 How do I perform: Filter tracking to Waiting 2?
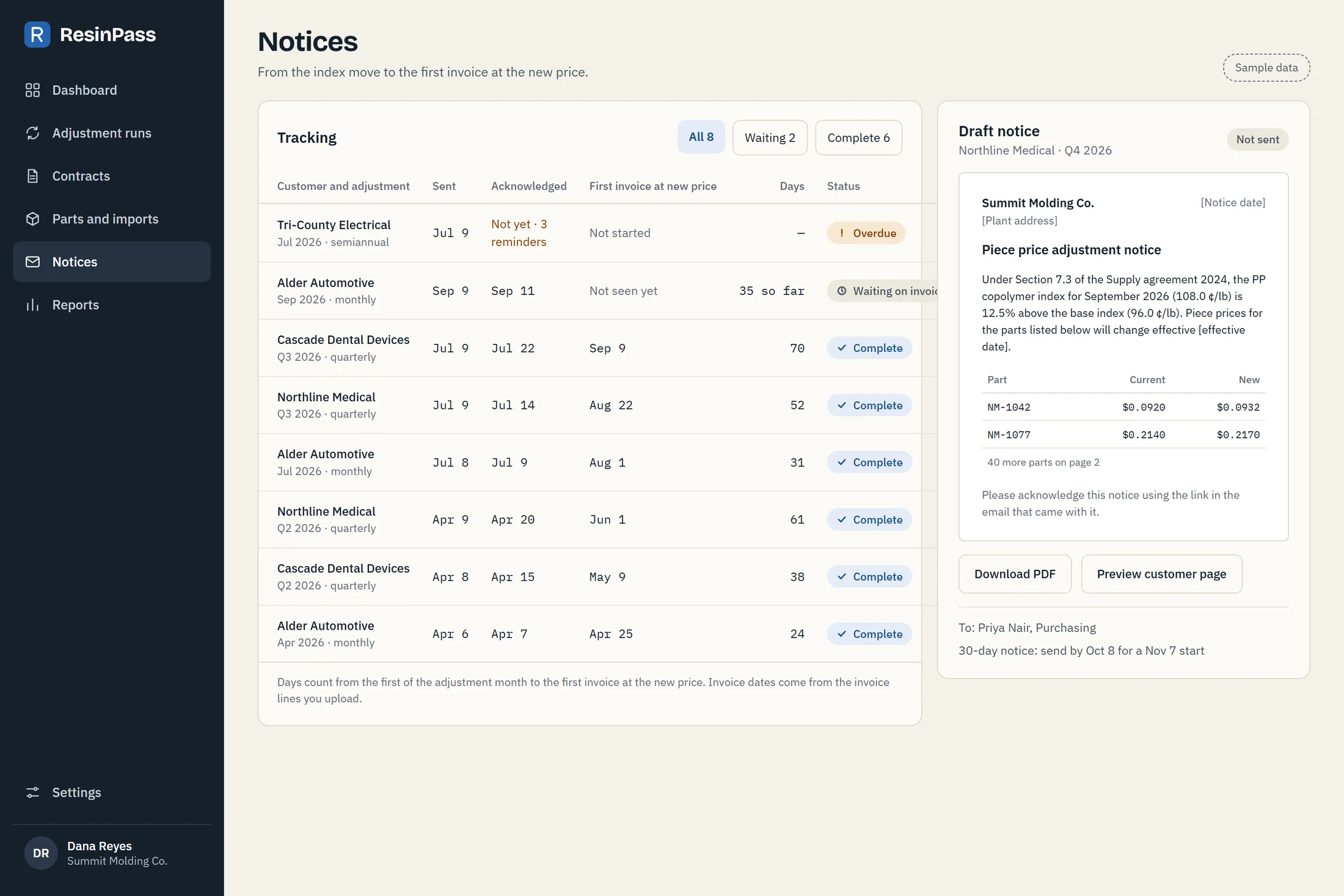[770, 137]
